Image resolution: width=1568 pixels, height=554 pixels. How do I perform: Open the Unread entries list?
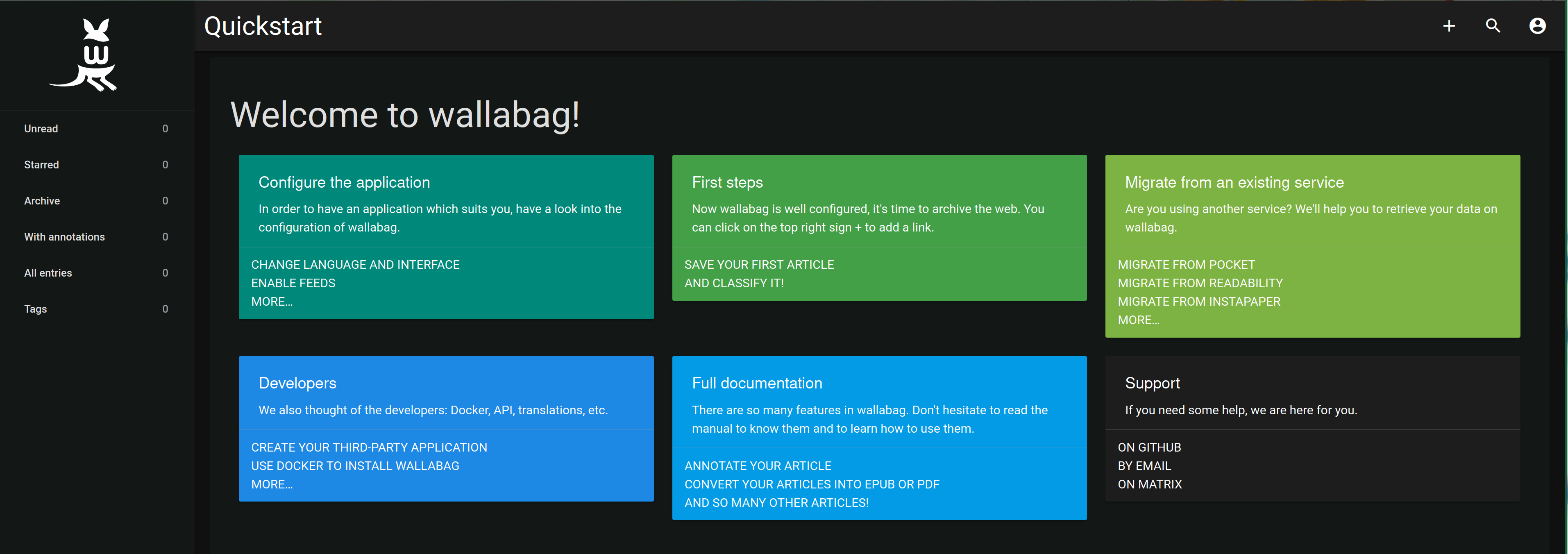pos(98,128)
